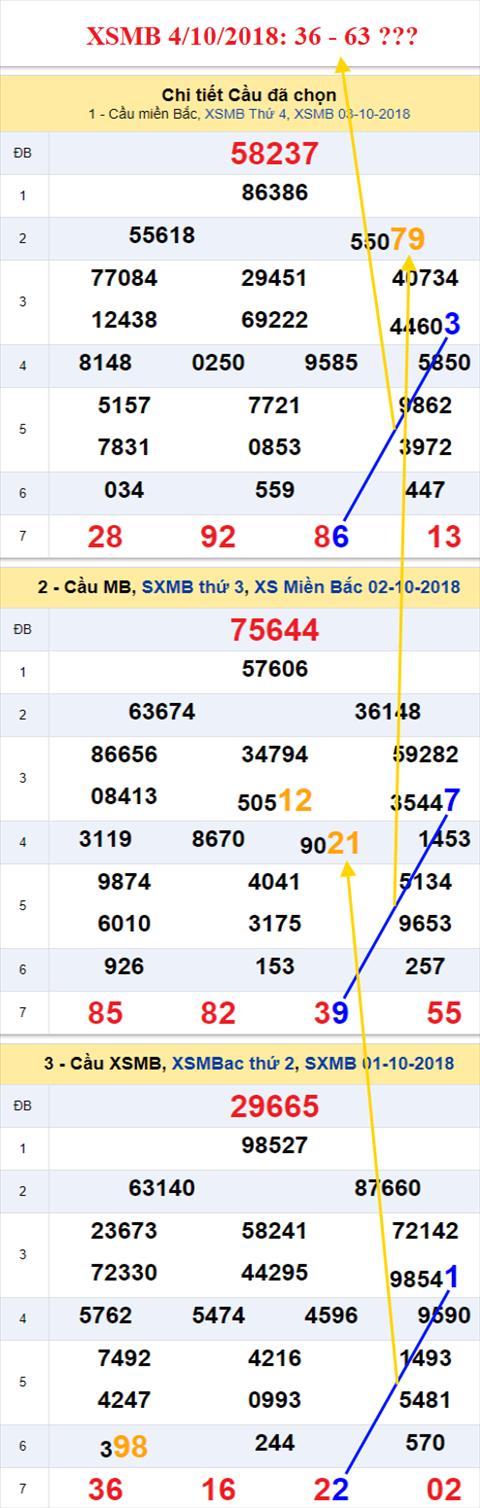Click special prize number 58237

[275, 153]
